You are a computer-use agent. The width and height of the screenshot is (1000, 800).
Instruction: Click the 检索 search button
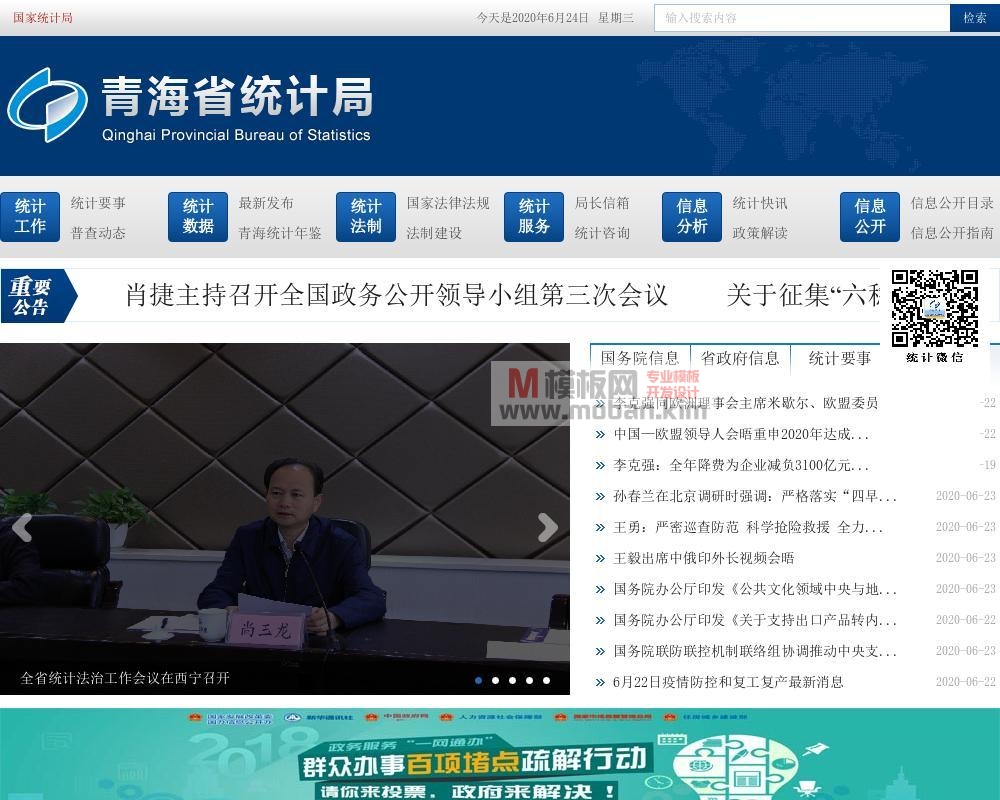click(974, 18)
